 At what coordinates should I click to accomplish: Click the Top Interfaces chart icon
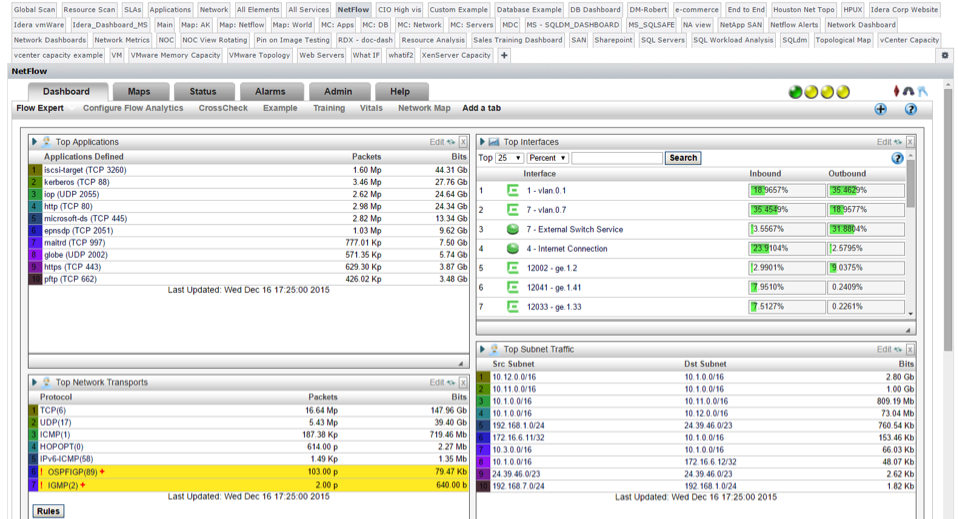(x=494, y=142)
